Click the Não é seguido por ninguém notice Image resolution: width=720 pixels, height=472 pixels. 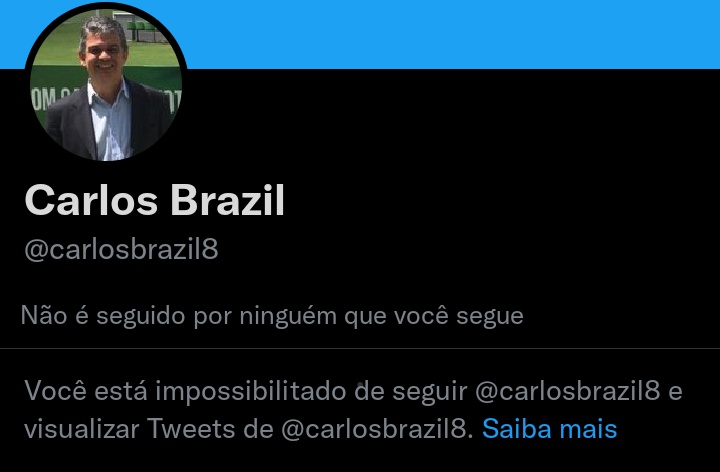pyautogui.click(x=272, y=315)
